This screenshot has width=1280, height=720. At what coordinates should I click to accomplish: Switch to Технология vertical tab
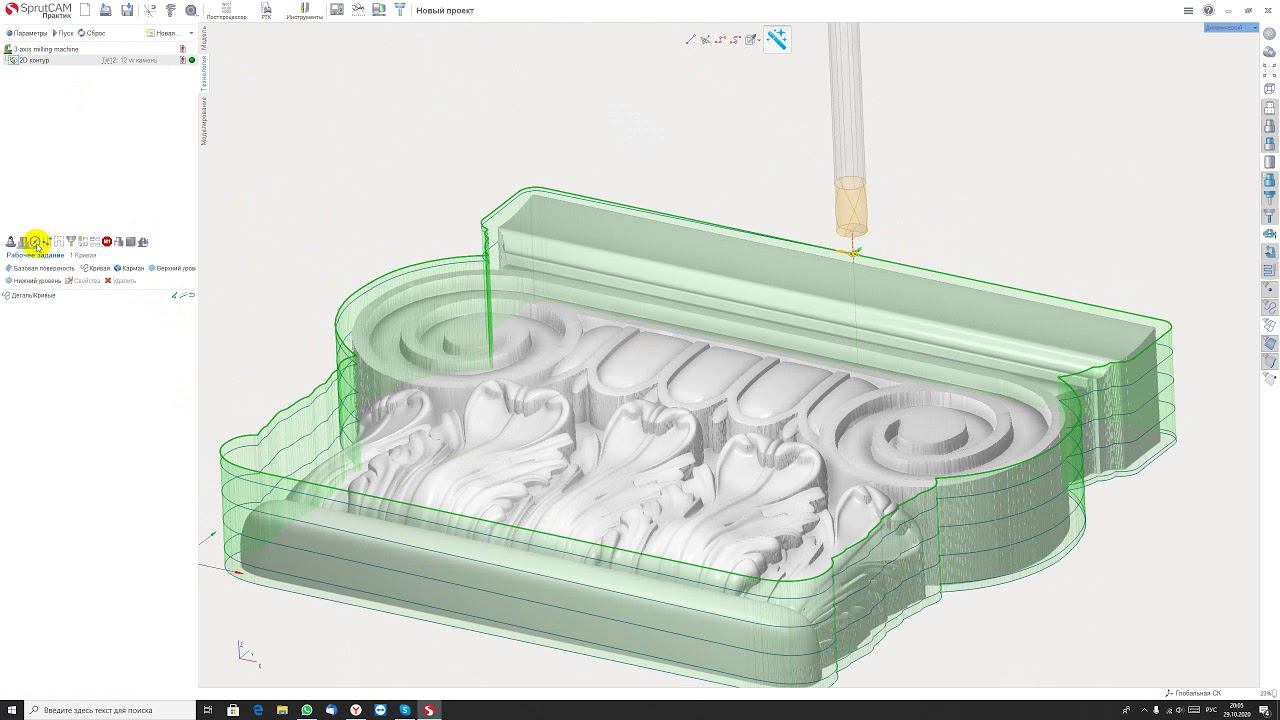(204, 73)
